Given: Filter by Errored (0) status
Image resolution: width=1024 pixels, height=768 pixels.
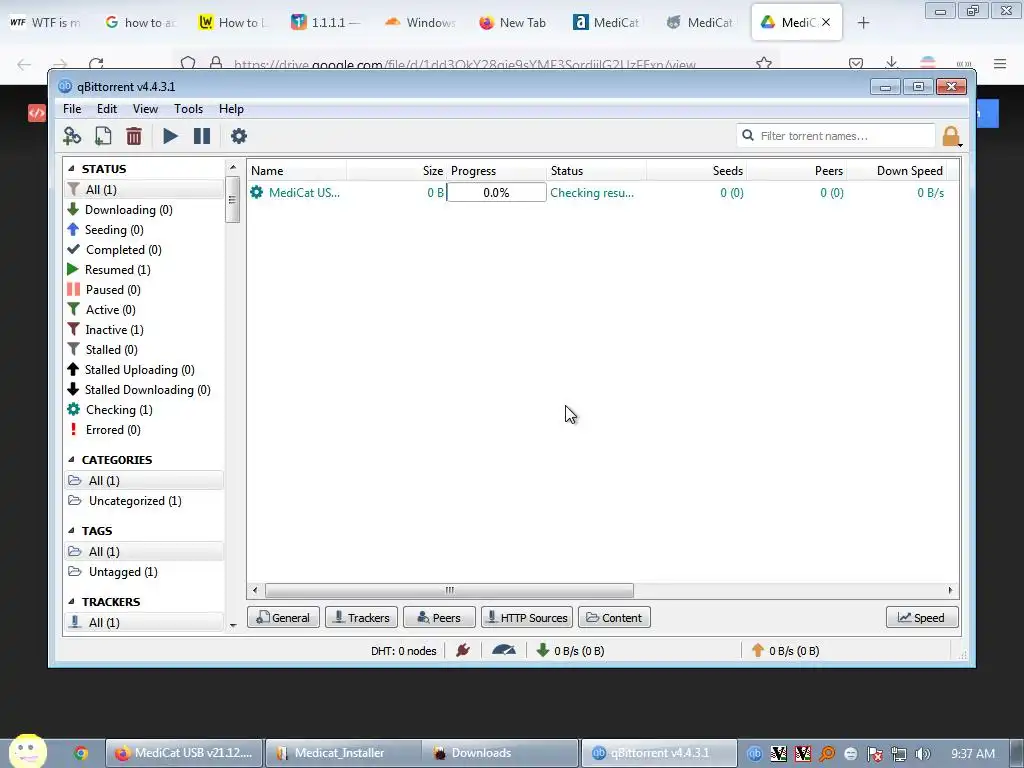Looking at the screenshot, I should pyautogui.click(x=144, y=430).
